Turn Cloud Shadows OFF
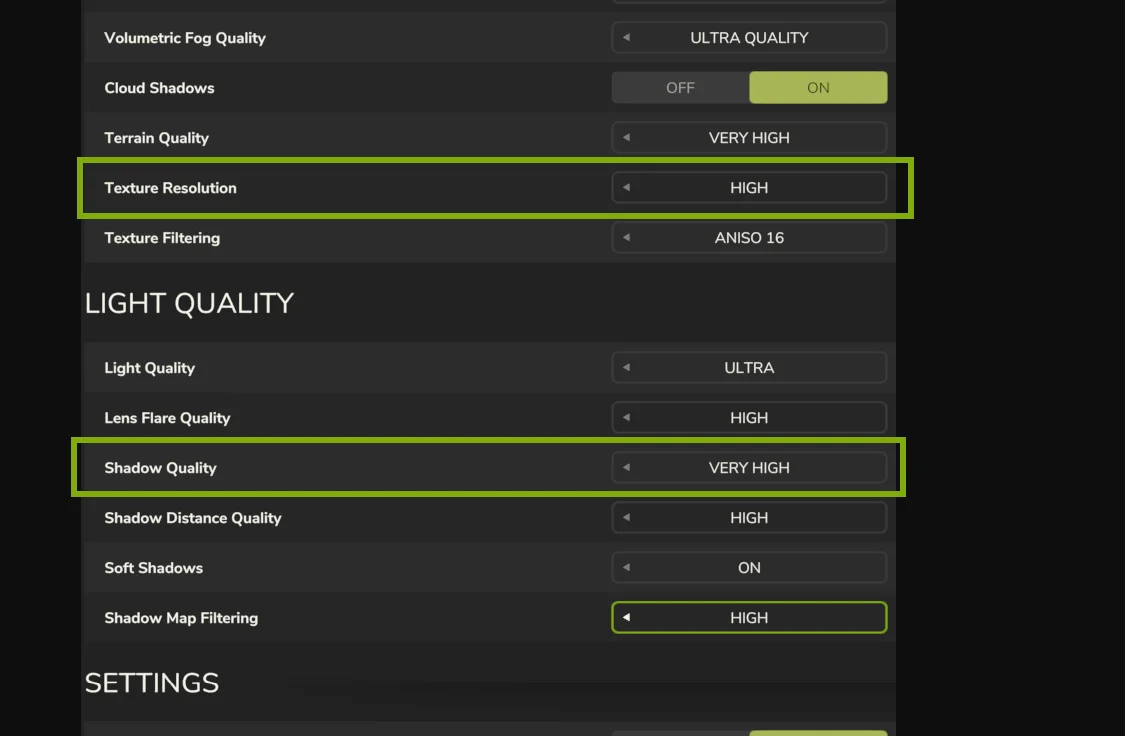This screenshot has height=736, width=1125. [x=680, y=88]
